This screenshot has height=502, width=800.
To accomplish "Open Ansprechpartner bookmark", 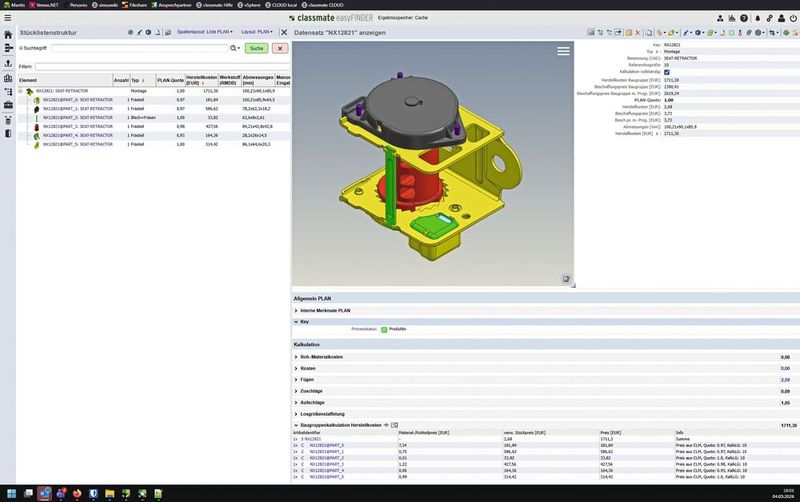I will [x=171, y=5].
